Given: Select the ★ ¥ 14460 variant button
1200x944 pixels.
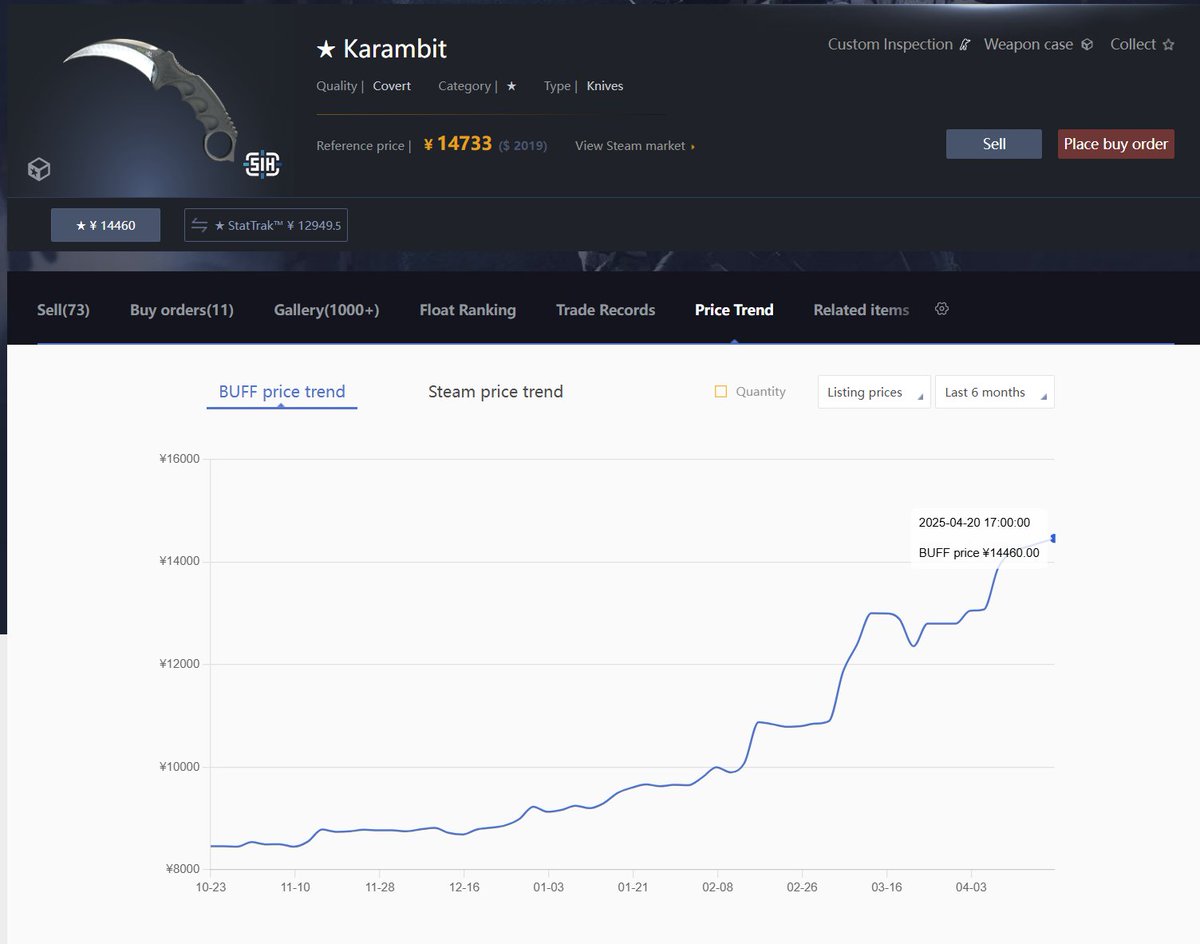Looking at the screenshot, I should click(106, 226).
